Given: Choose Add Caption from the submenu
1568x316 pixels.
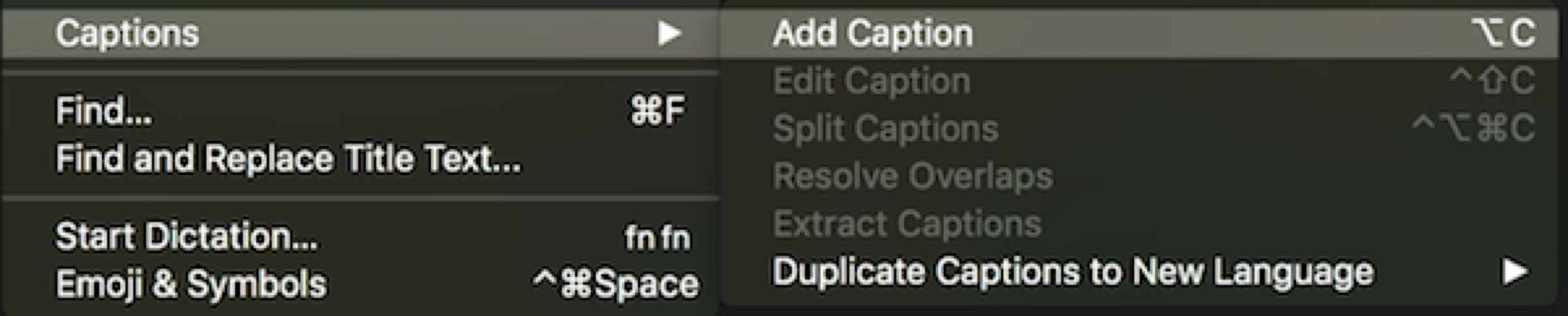Looking at the screenshot, I should coord(873,33).
